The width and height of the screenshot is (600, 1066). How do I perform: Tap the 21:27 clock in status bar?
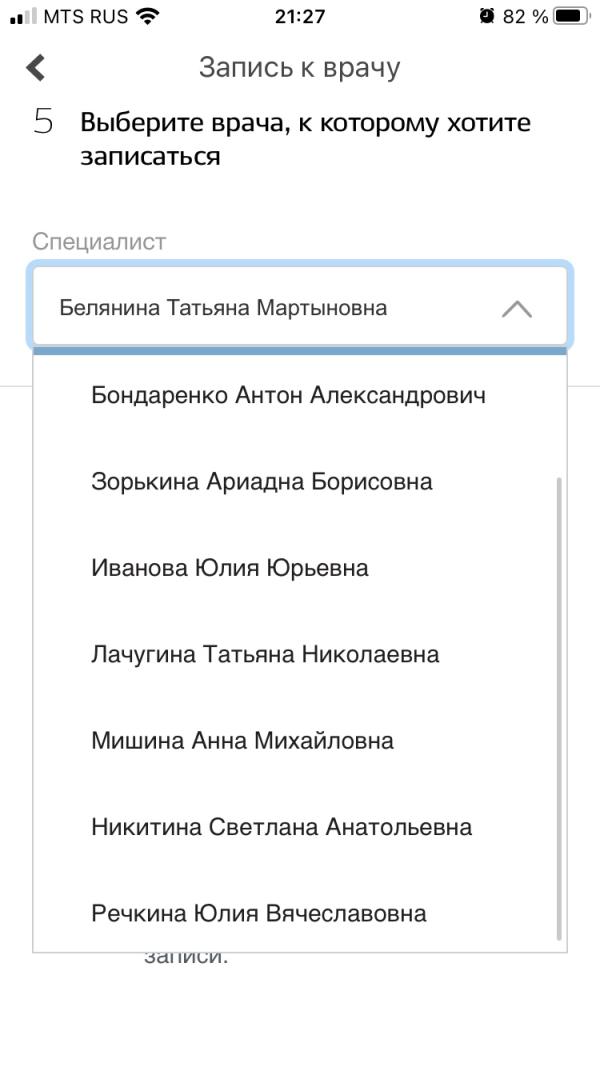pos(300,16)
